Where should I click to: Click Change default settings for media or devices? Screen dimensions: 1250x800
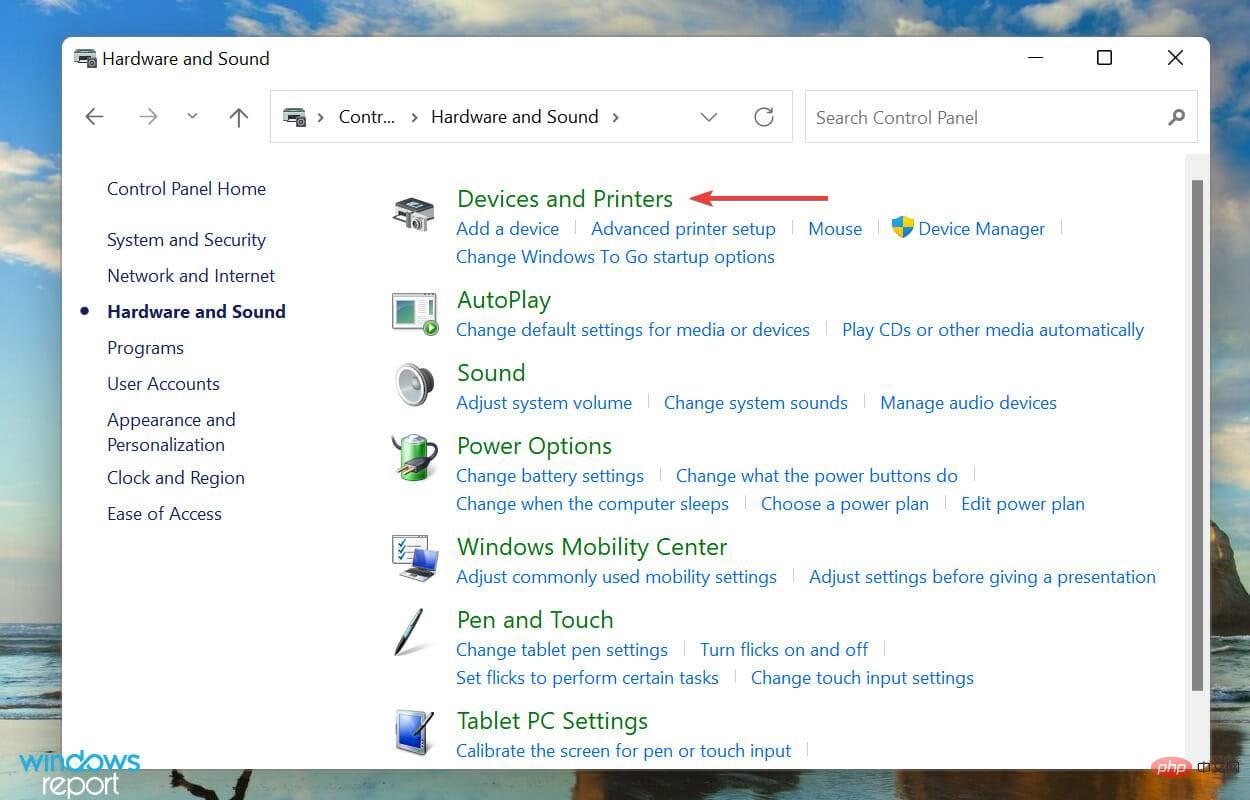pyautogui.click(x=633, y=329)
